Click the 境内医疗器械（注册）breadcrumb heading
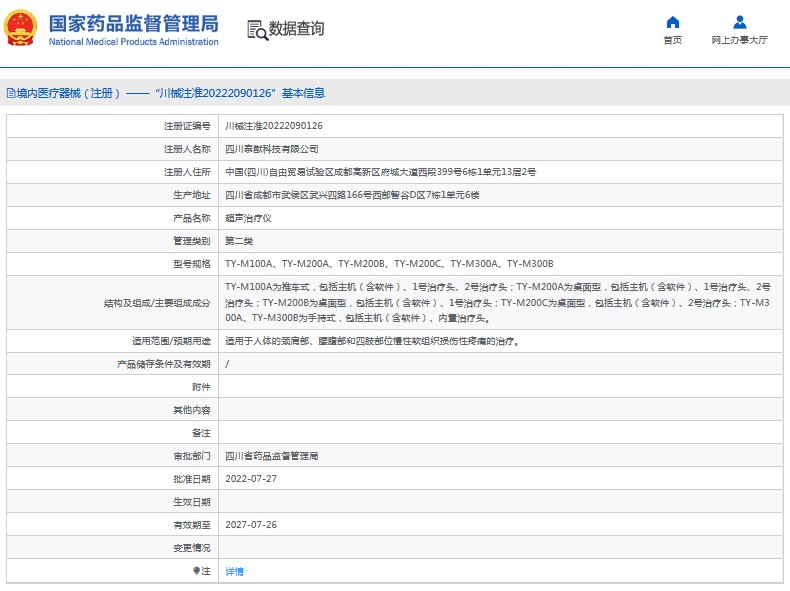 68,93
